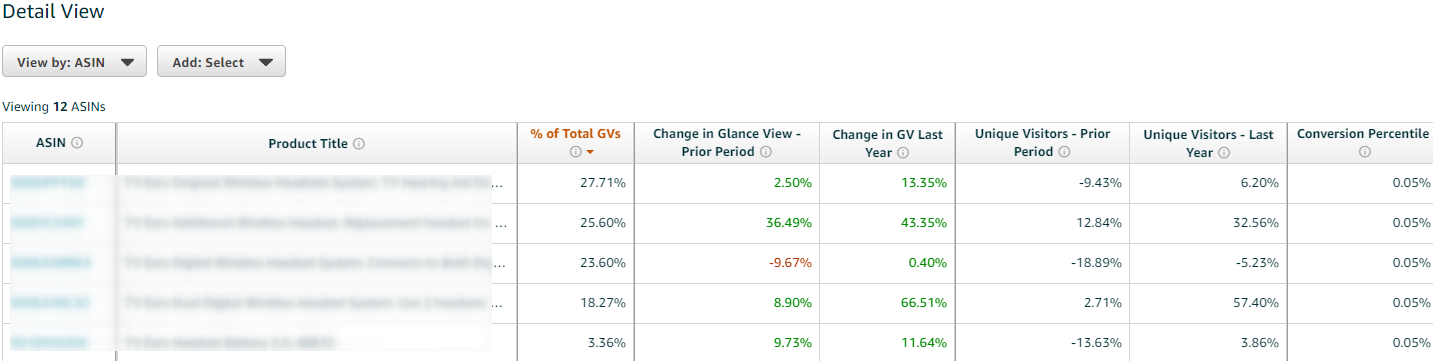Open first row's blurred ASIN link

(48, 183)
